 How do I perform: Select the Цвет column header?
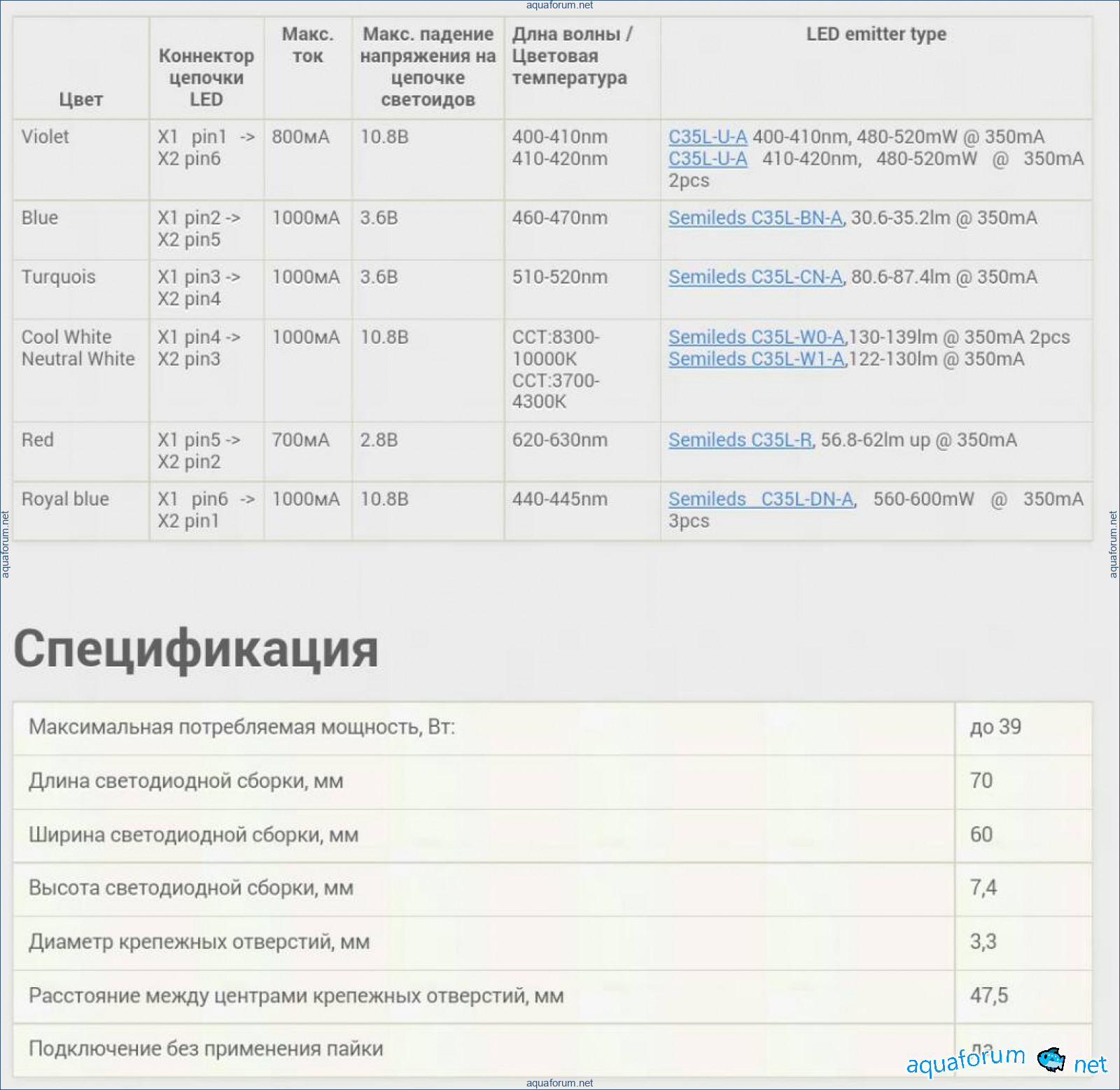point(80,99)
